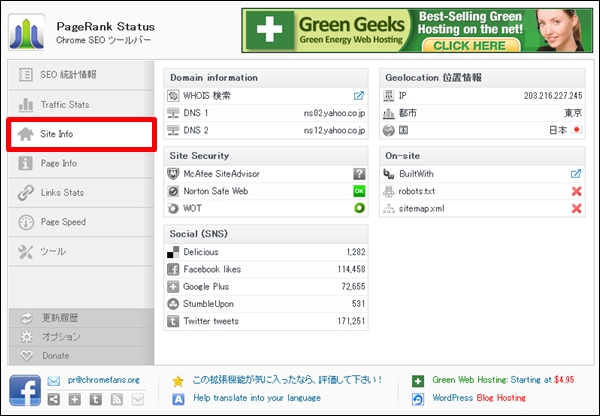Image resolution: width=600 pixels, height=416 pixels.
Task: Click IP value 203.216.227.245
Action: (553, 96)
